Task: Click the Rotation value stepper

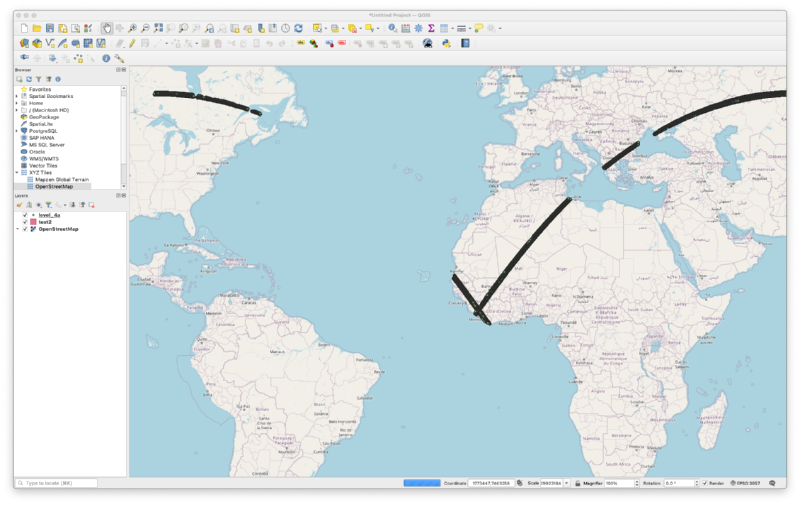Action: [x=696, y=483]
